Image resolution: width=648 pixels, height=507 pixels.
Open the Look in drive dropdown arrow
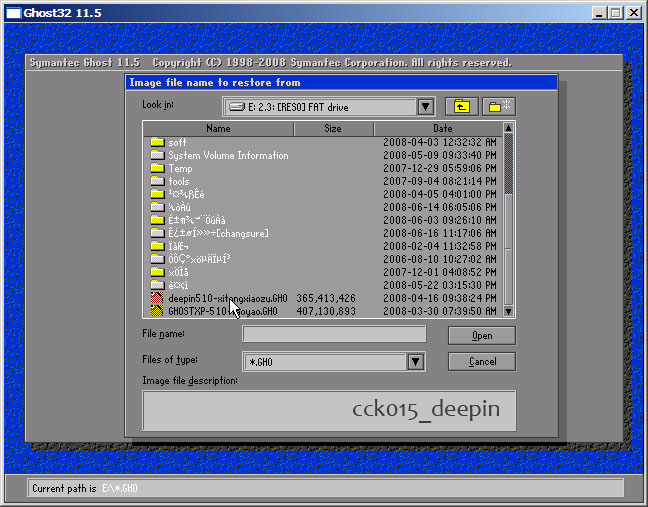[425, 107]
